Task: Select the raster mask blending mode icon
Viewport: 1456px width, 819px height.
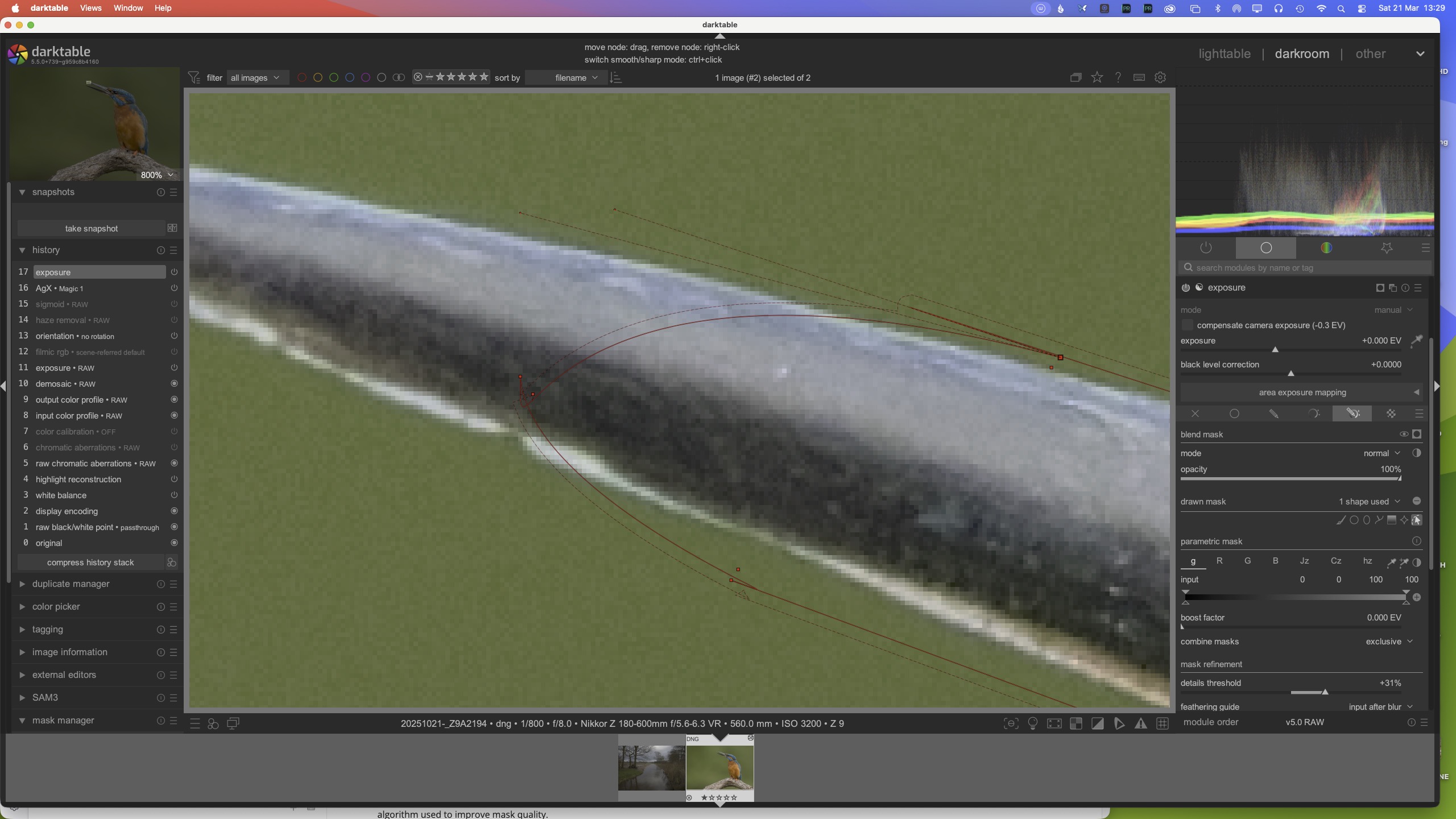Action: [x=1391, y=413]
